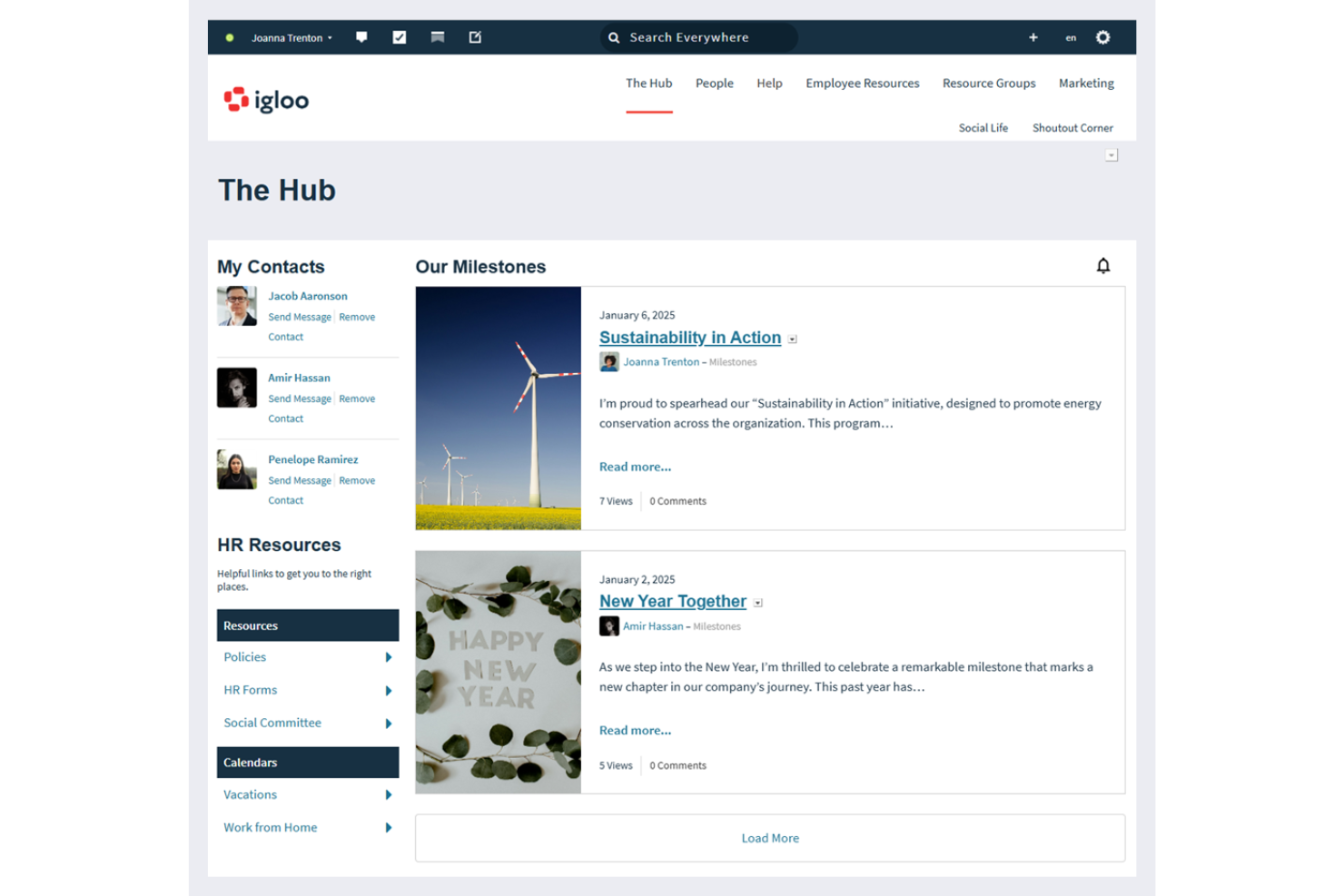Switch interface language via the en toggle

1071,38
